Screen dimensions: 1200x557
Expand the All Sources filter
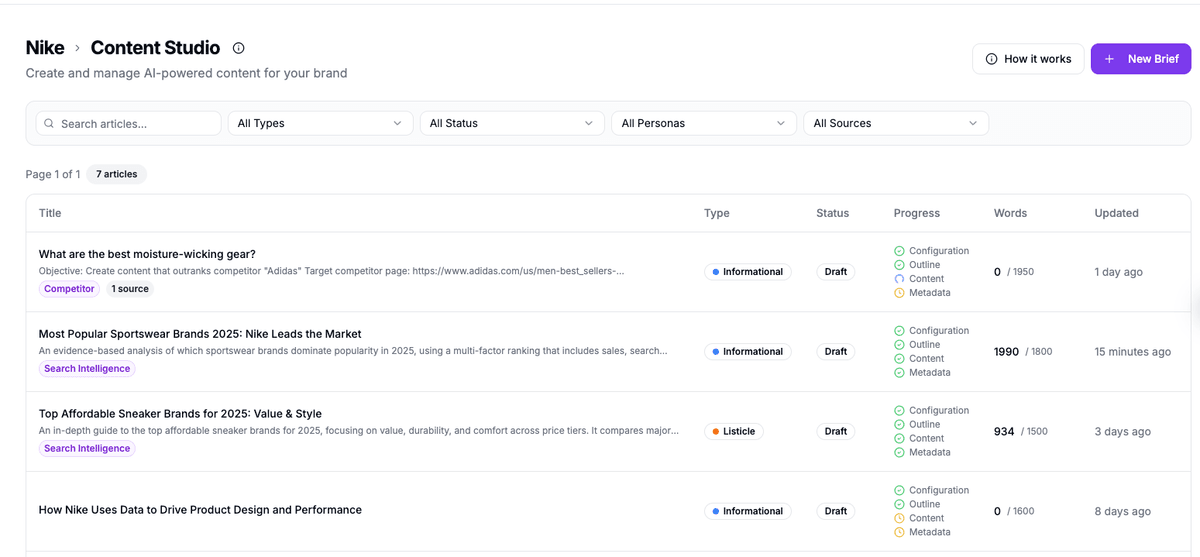895,123
